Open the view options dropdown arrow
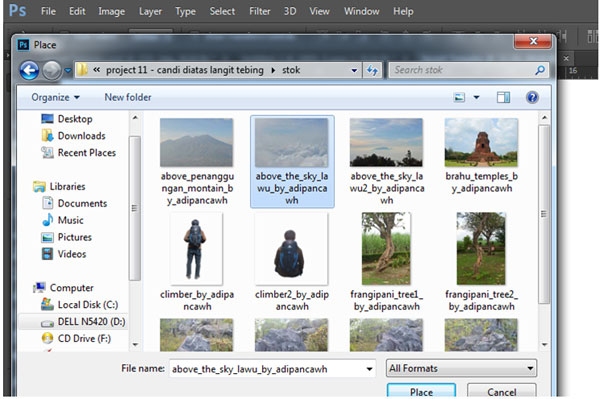This screenshot has width=600, height=399. tap(476, 98)
